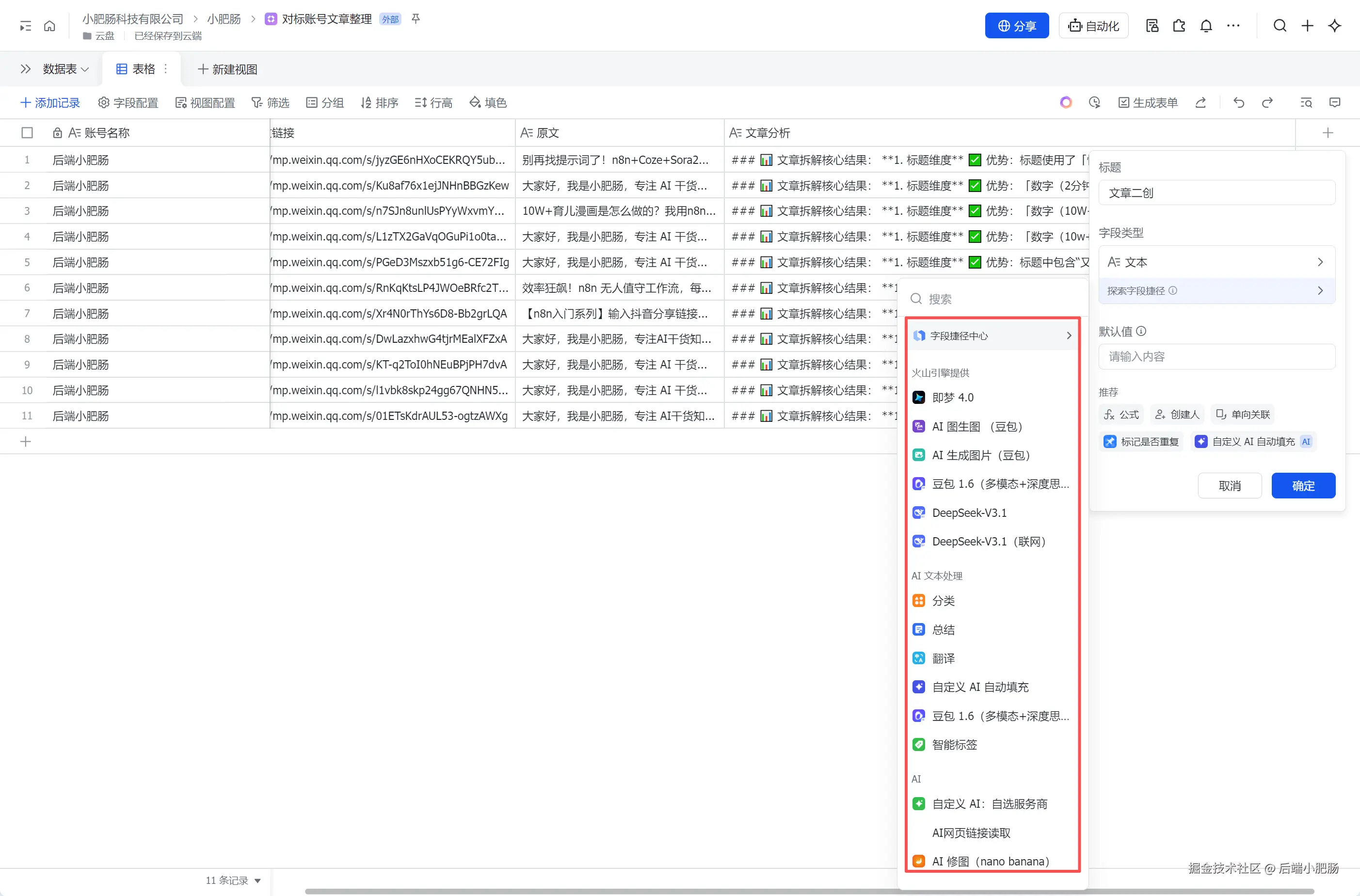Open the 文本 field type selector
This screenshot has width=1360, height=896.
coord(1216,262)
